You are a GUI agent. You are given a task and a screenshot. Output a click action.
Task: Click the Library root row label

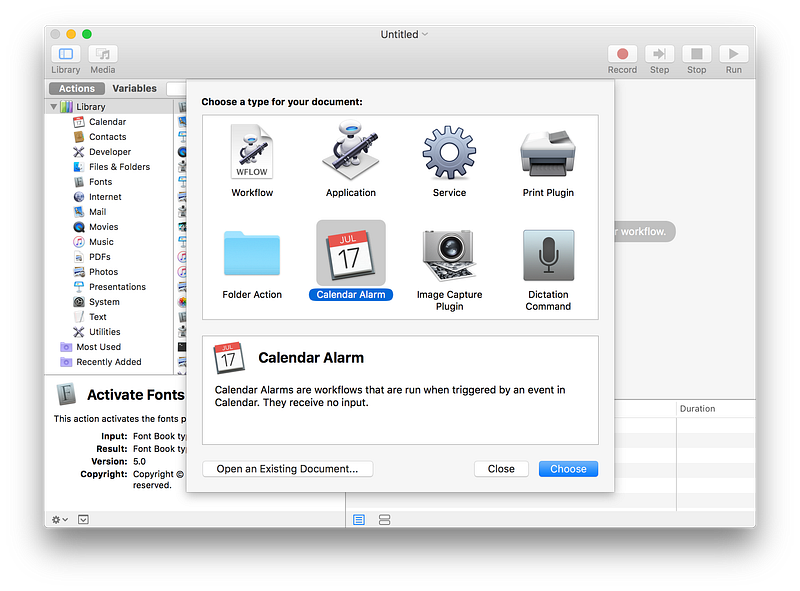tap(91, 107)
